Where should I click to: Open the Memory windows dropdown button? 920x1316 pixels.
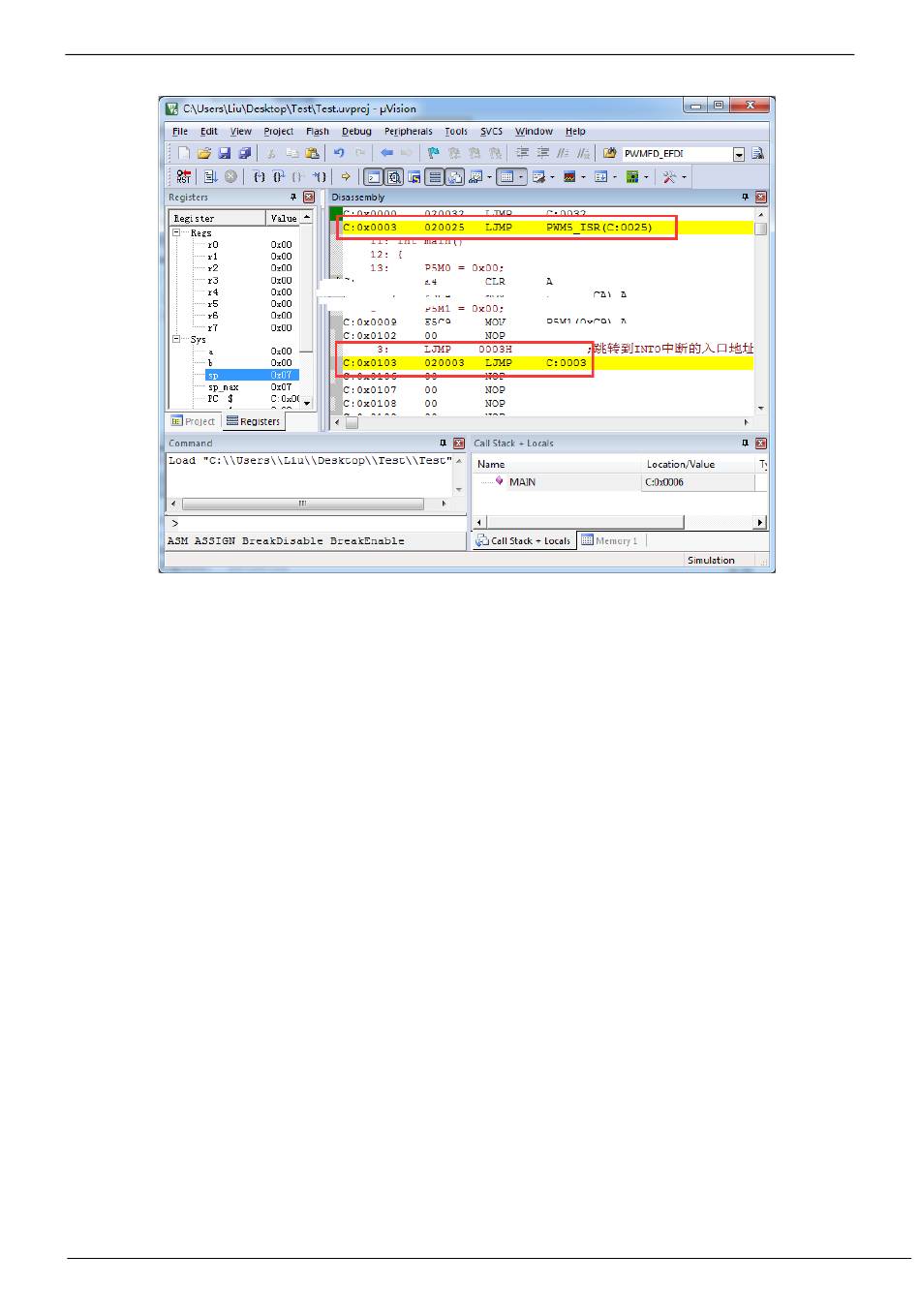(510, 176)
